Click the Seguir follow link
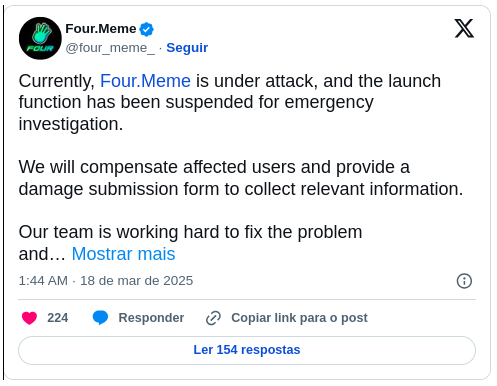497x386 pixels. coord(187,48)
